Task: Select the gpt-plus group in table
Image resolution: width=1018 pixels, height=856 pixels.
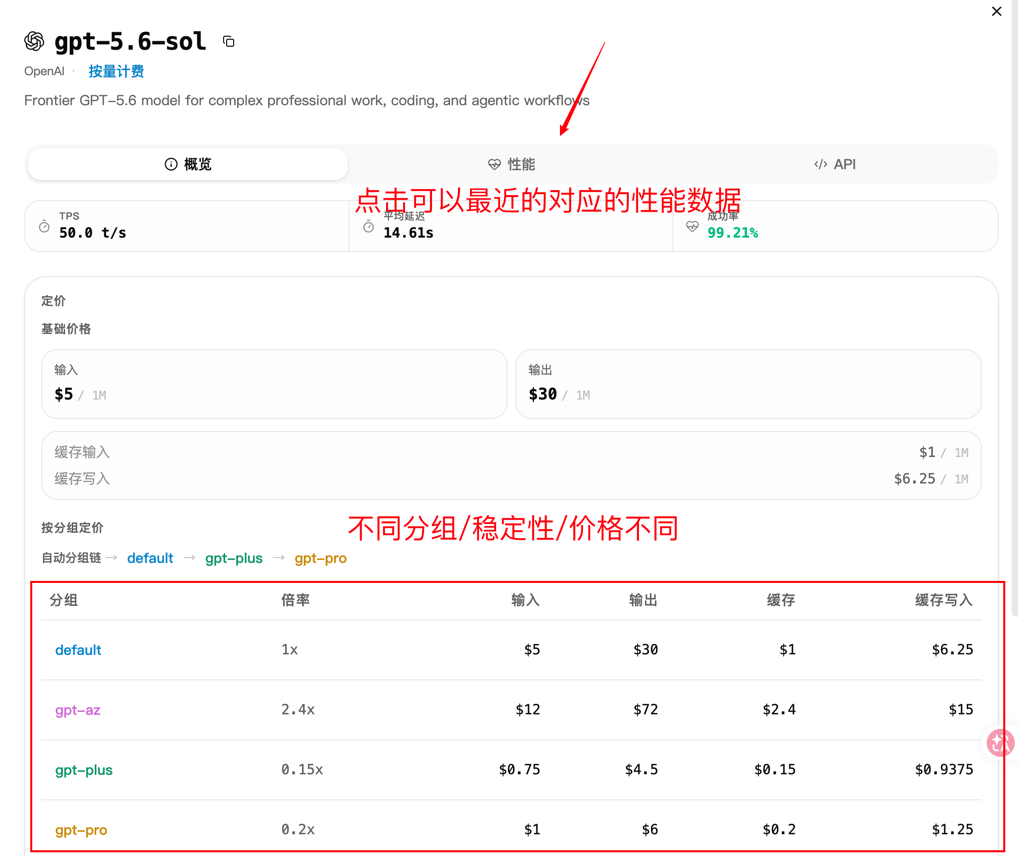Action: (84, 770)
